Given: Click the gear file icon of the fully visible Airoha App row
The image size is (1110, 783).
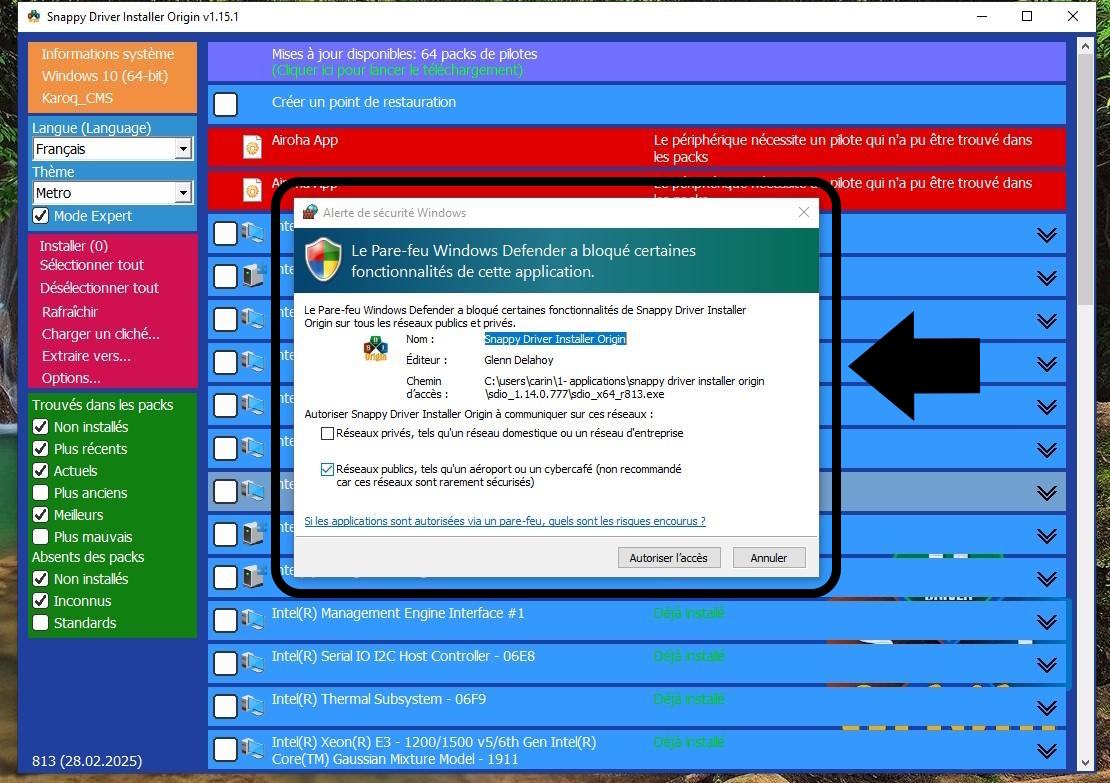Looking at the screenshot, I should tap(252, 147).
